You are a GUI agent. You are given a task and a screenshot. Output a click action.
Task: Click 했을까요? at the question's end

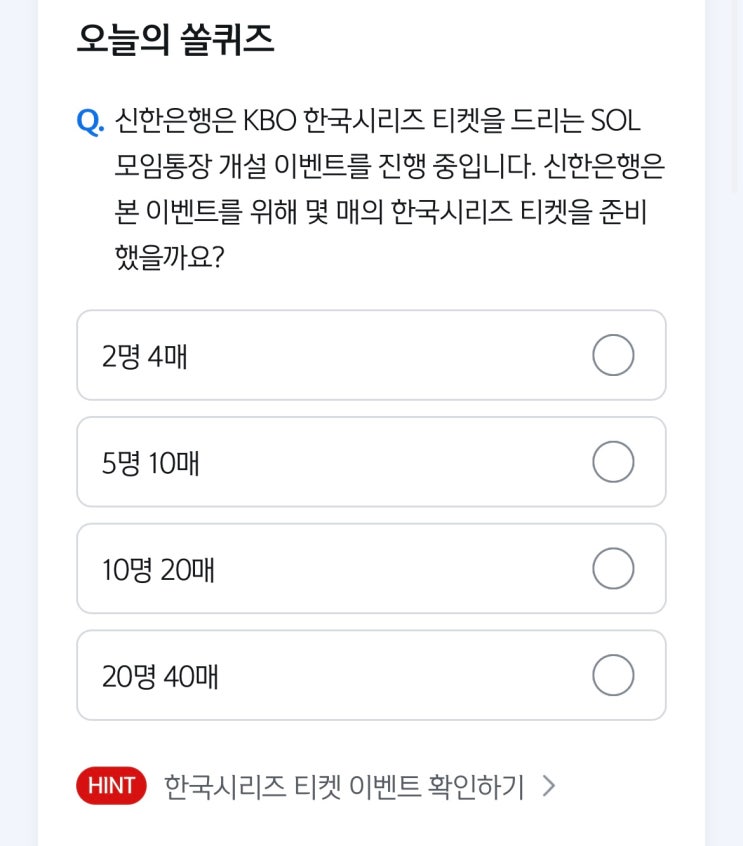(x=169, y=258)
